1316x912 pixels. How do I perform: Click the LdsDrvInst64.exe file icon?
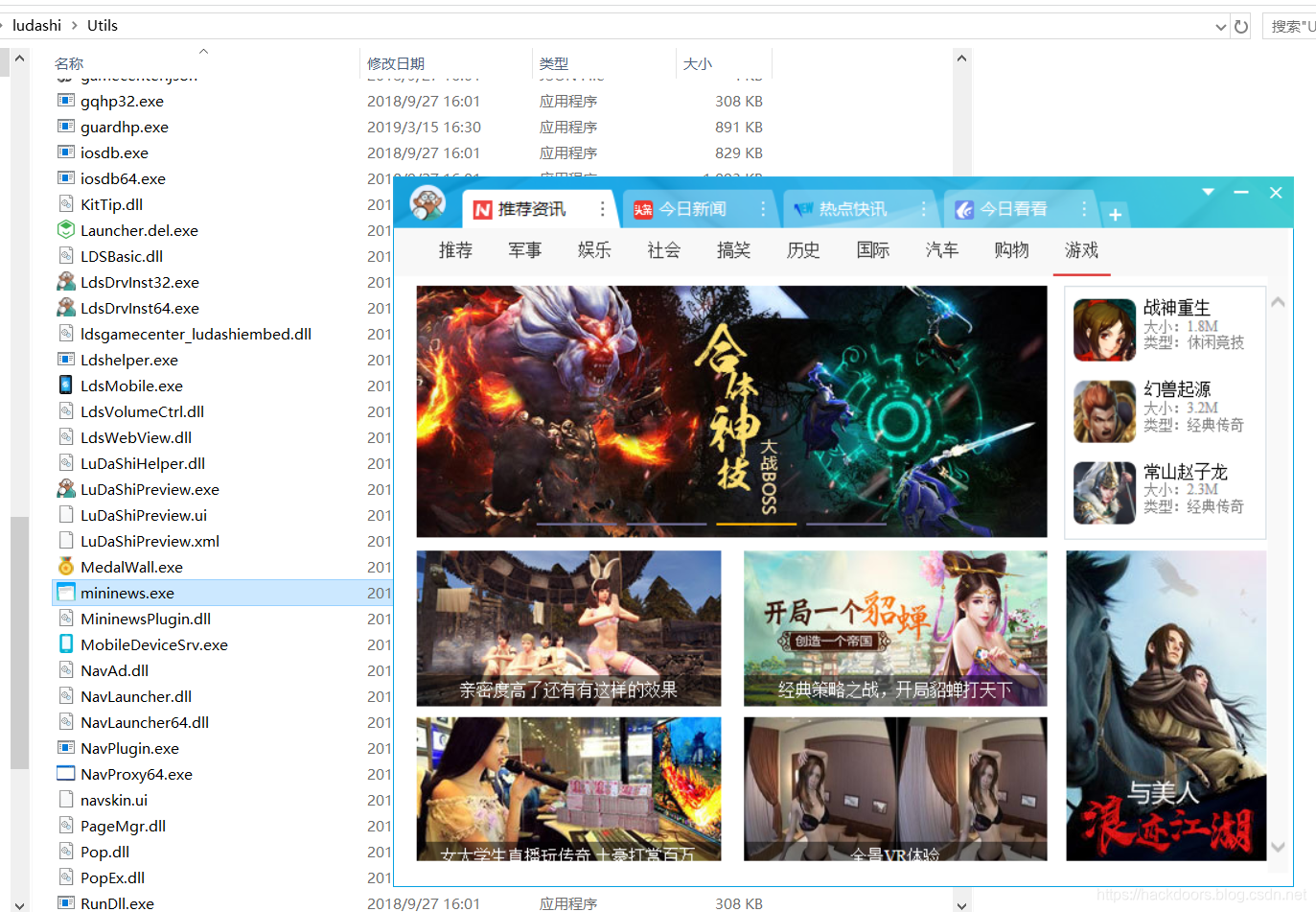pyautogui.click(x=66, y=308)
